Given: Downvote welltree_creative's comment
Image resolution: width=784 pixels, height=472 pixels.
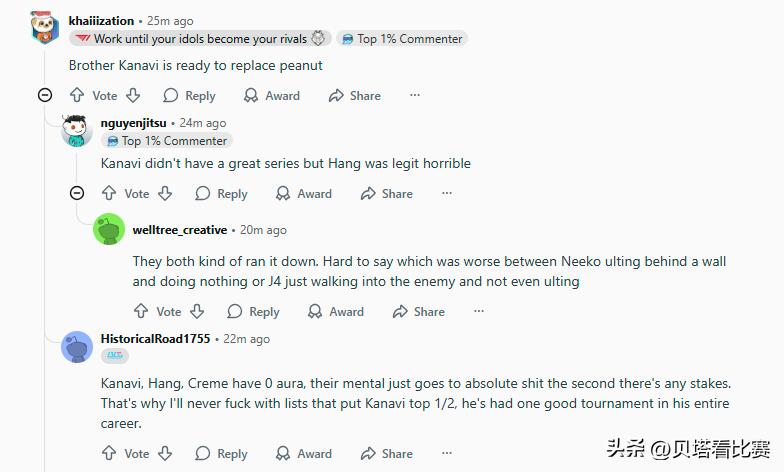Looking at the screenshot, I should [x=197, y=312].
